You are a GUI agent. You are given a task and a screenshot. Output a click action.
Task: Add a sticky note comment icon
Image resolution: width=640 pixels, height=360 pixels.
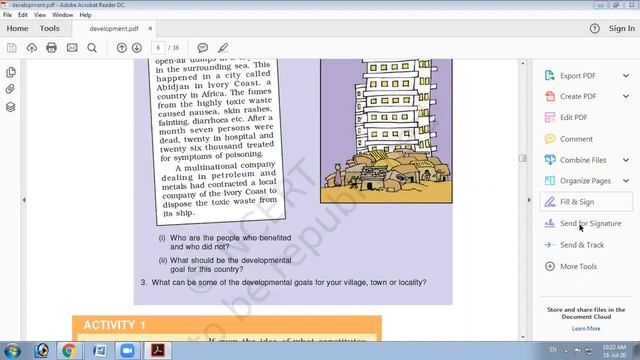(202, 48)
